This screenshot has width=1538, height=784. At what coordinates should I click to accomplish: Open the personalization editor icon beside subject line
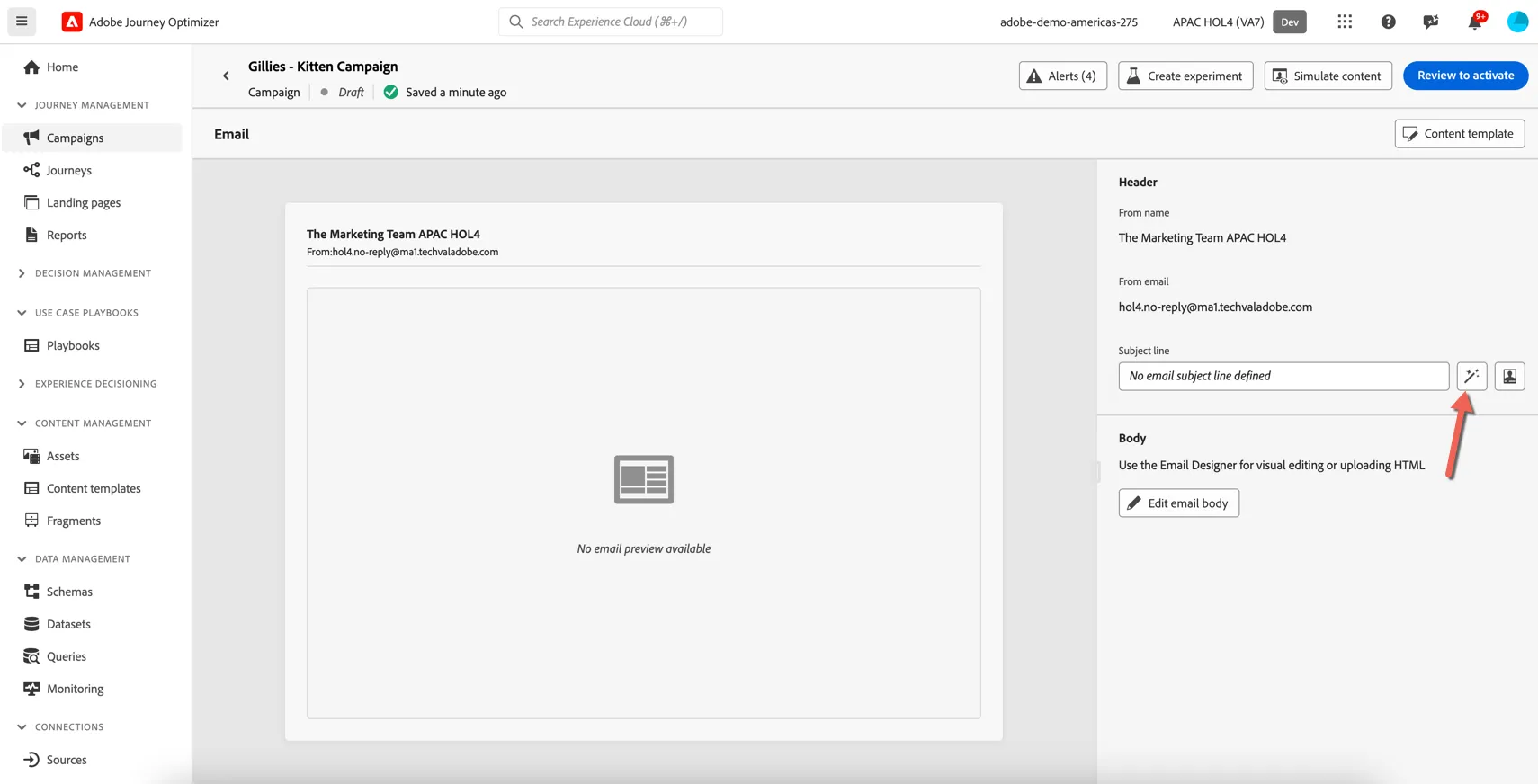(x=1509, y=376)
